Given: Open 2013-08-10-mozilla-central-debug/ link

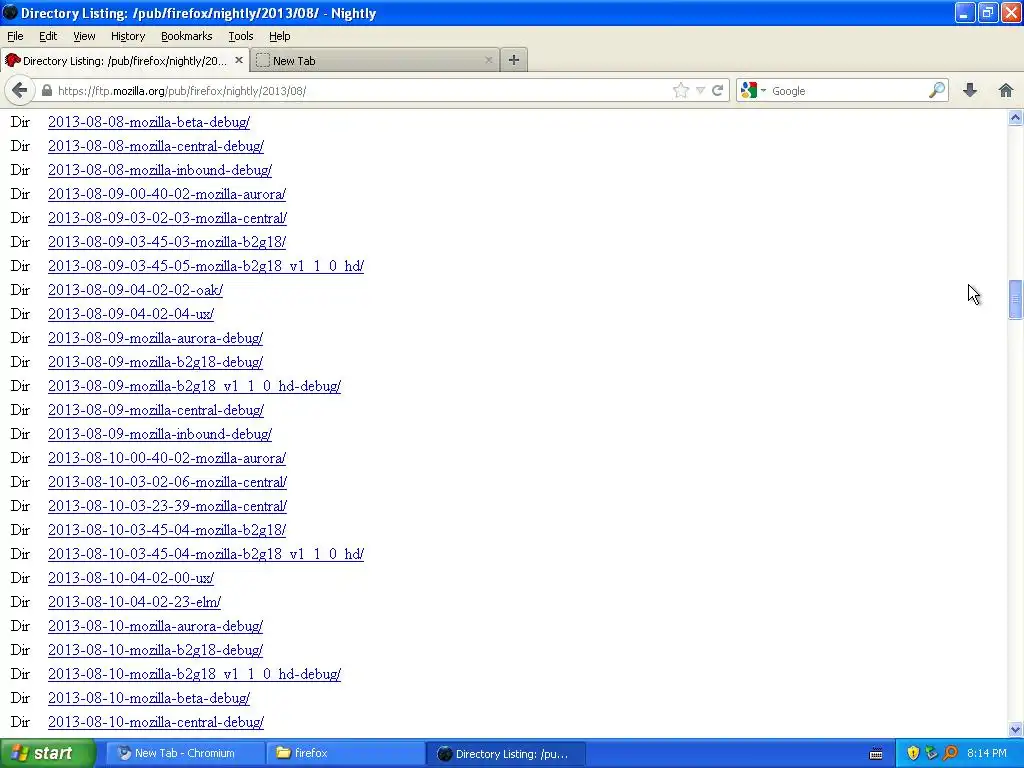Looking at the screenshot, I should click(x=156, y=722).
